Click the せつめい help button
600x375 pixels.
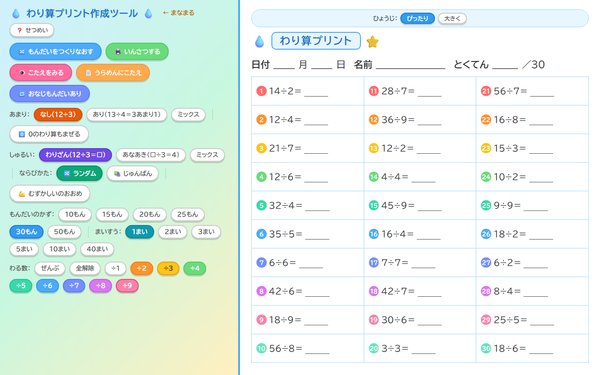point(32,30)
